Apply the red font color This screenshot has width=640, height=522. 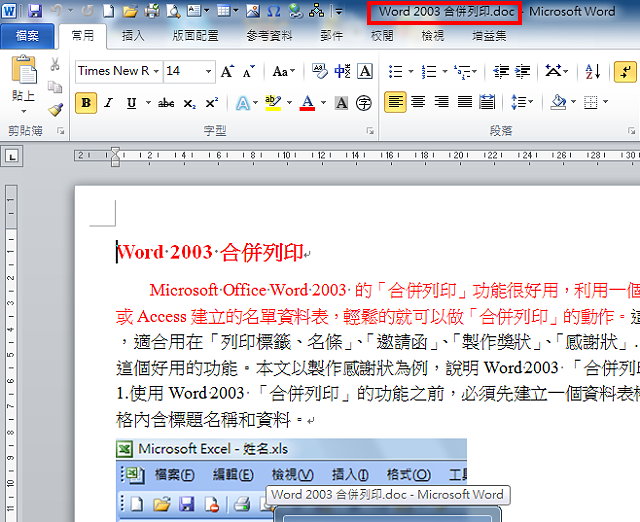[x=307, y=103]
